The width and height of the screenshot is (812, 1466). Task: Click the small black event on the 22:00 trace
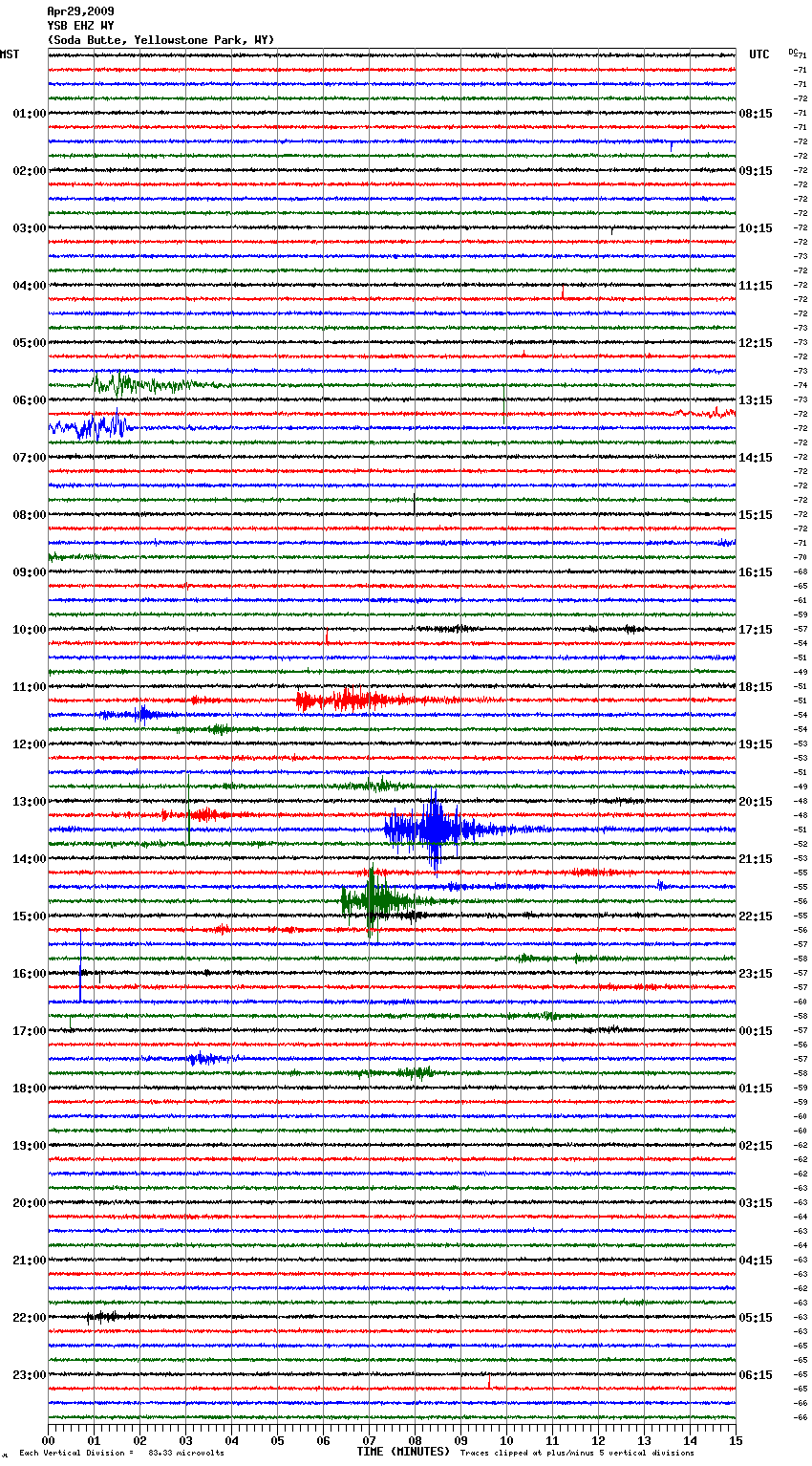pyautogui.click(x=103, y=1317)
